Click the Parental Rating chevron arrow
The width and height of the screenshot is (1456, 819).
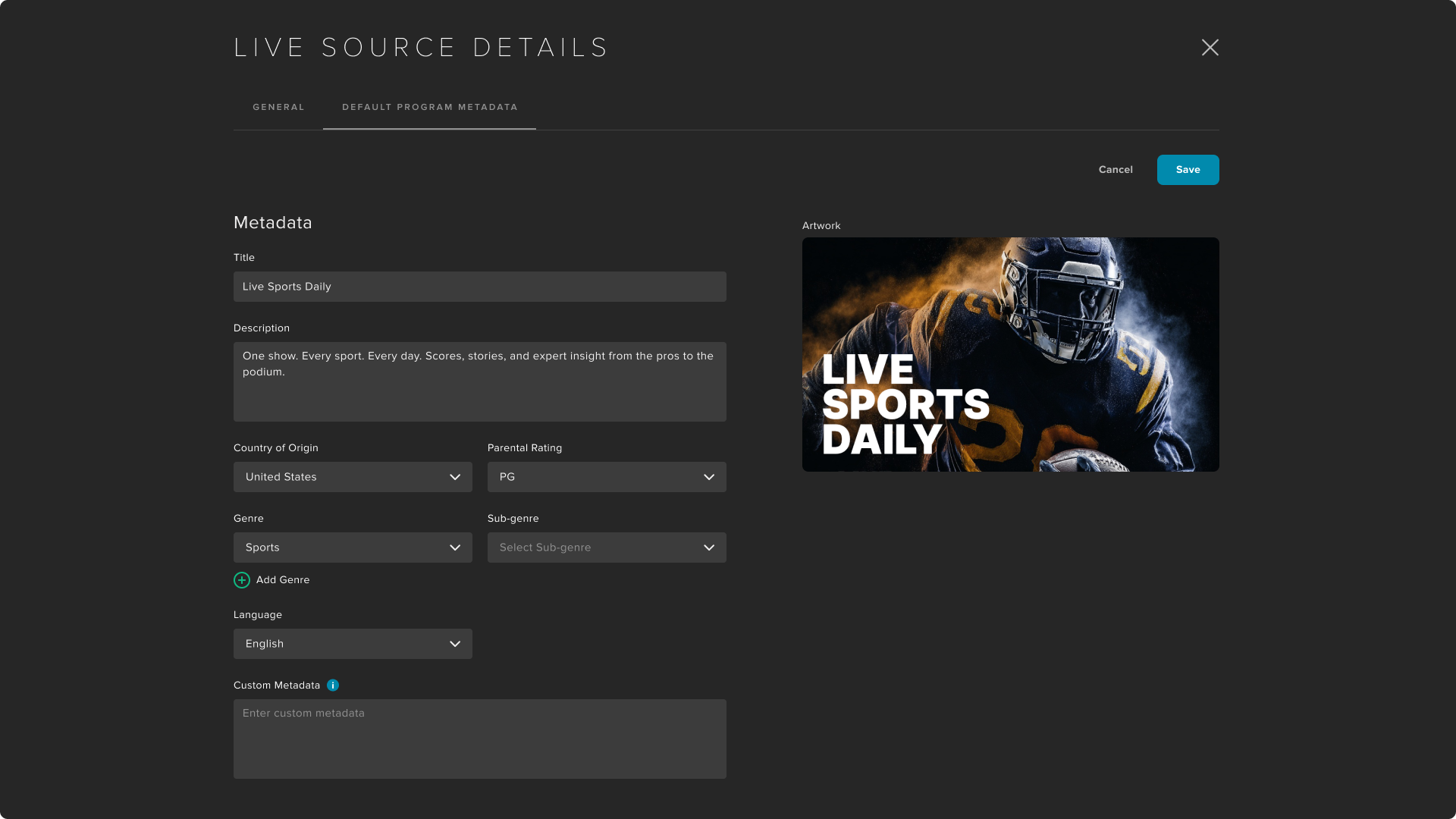coord(709,477)
